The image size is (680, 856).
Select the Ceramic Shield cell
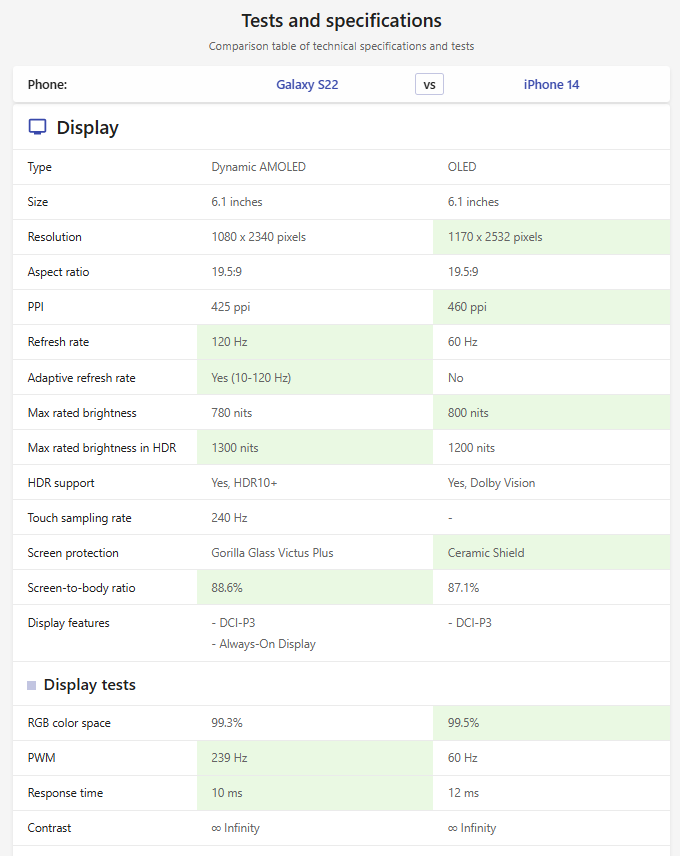click(486, 553)
